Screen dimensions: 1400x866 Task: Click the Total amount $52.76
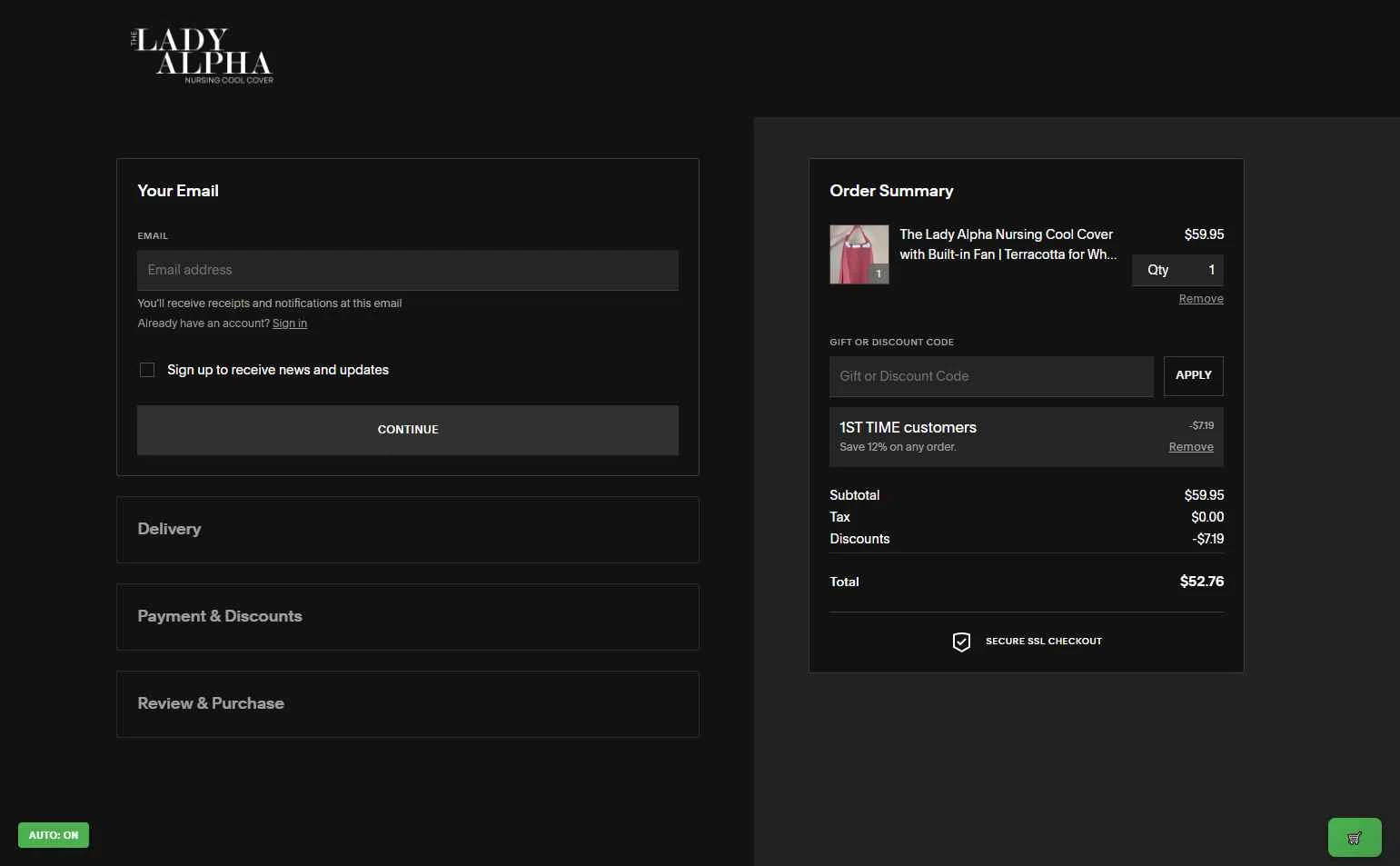coord(1202,582)
